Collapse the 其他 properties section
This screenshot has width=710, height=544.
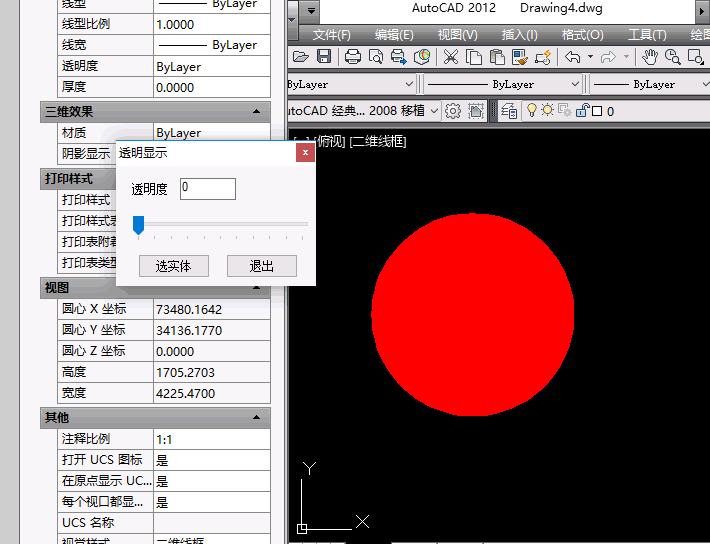[256, 417]
